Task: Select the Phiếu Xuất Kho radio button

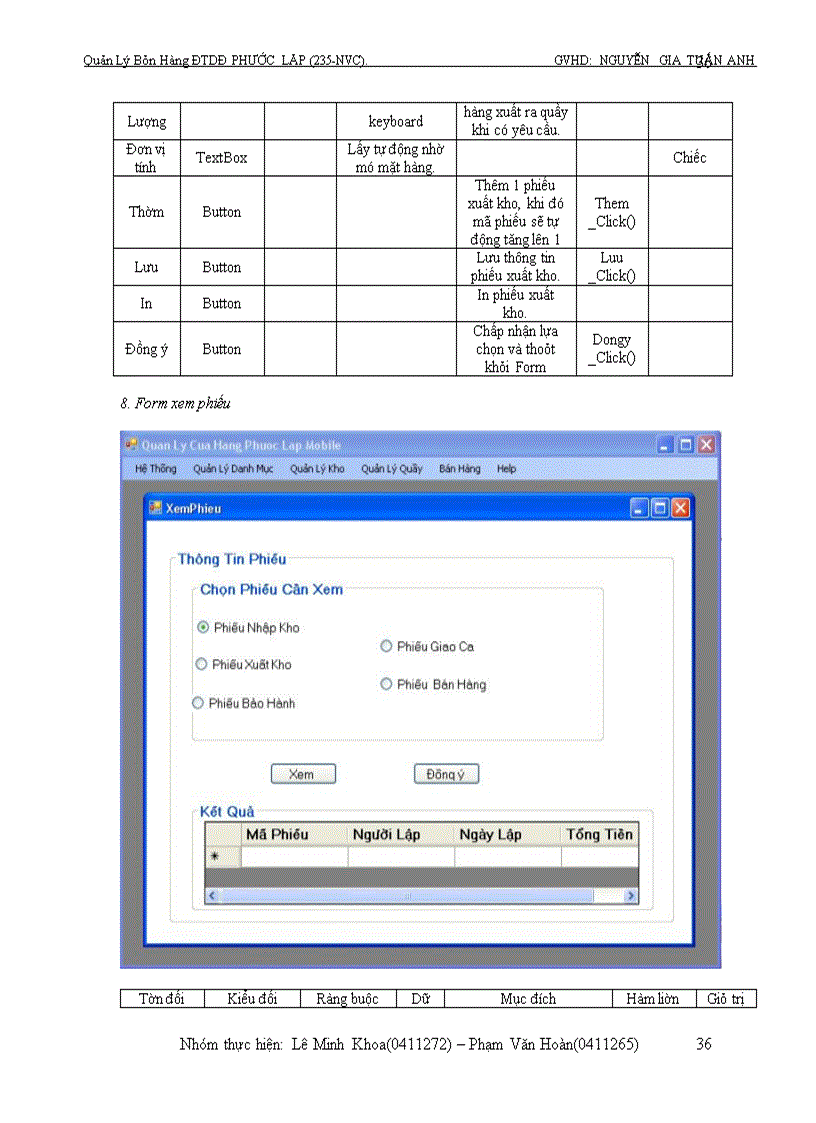Action: click(201, 664)
